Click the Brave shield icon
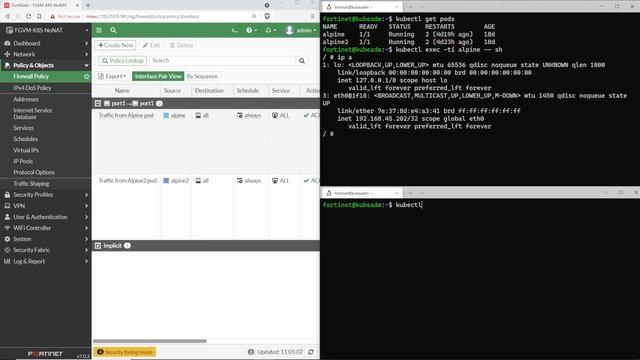640x360 pixels. point(267,16)
